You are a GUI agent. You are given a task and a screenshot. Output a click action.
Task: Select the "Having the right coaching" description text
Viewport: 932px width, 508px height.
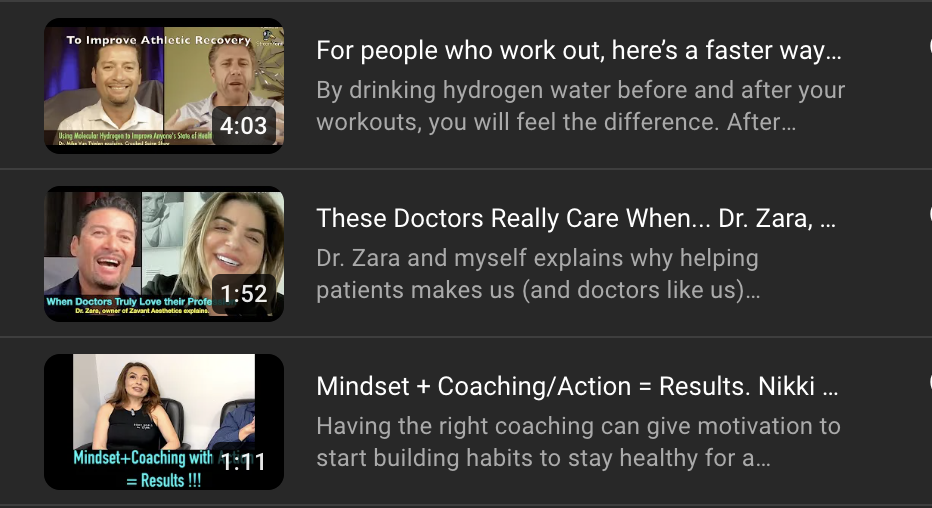[578, 442]
